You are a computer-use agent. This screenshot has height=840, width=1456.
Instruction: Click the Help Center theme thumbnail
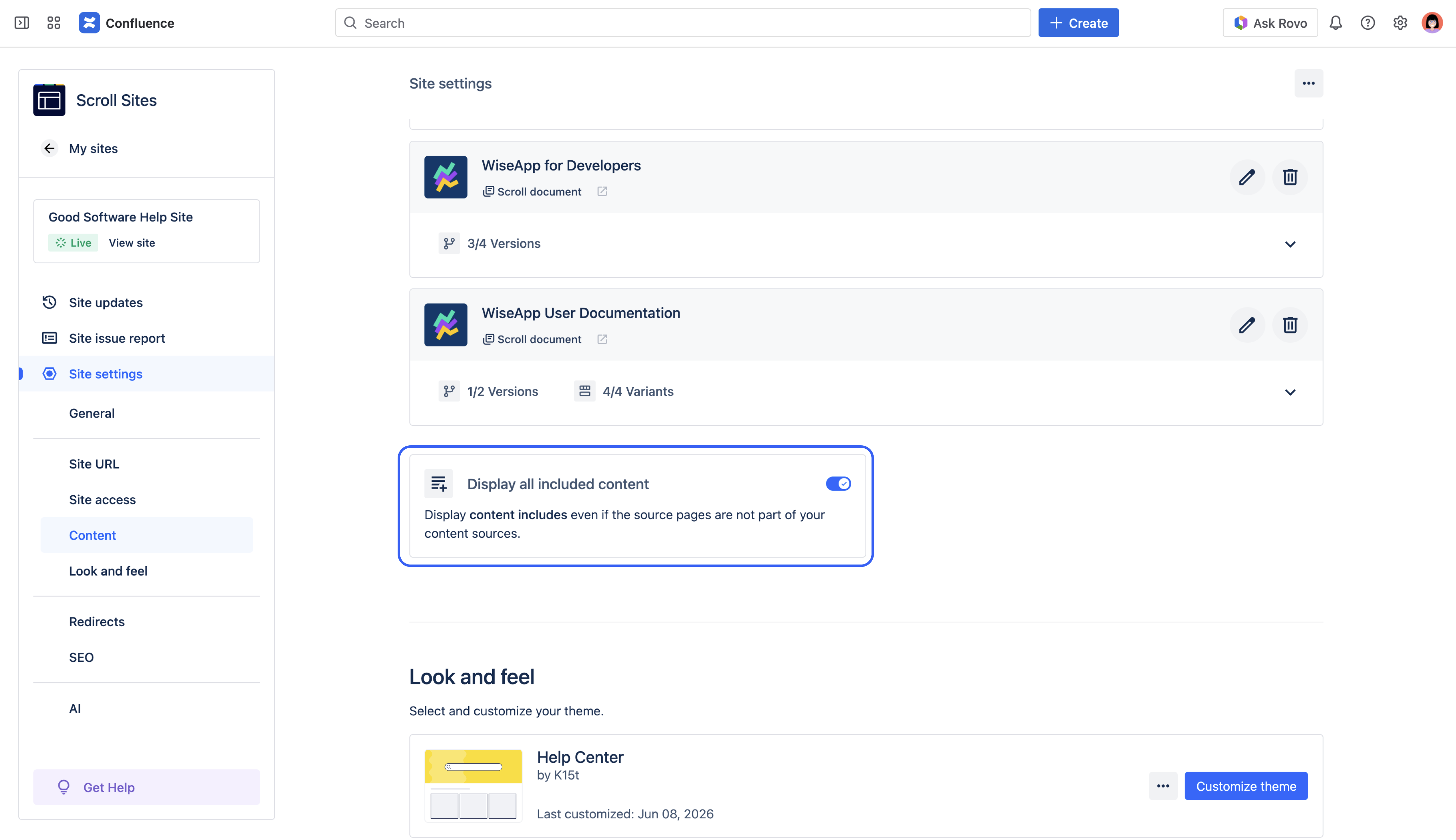click(x=473, y=786)
